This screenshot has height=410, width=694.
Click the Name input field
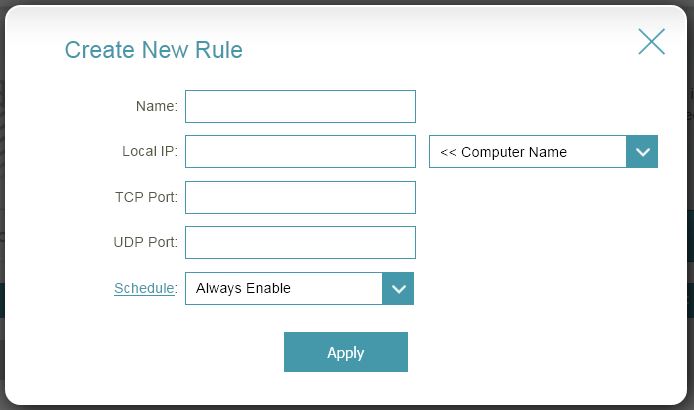click(300, 106)
